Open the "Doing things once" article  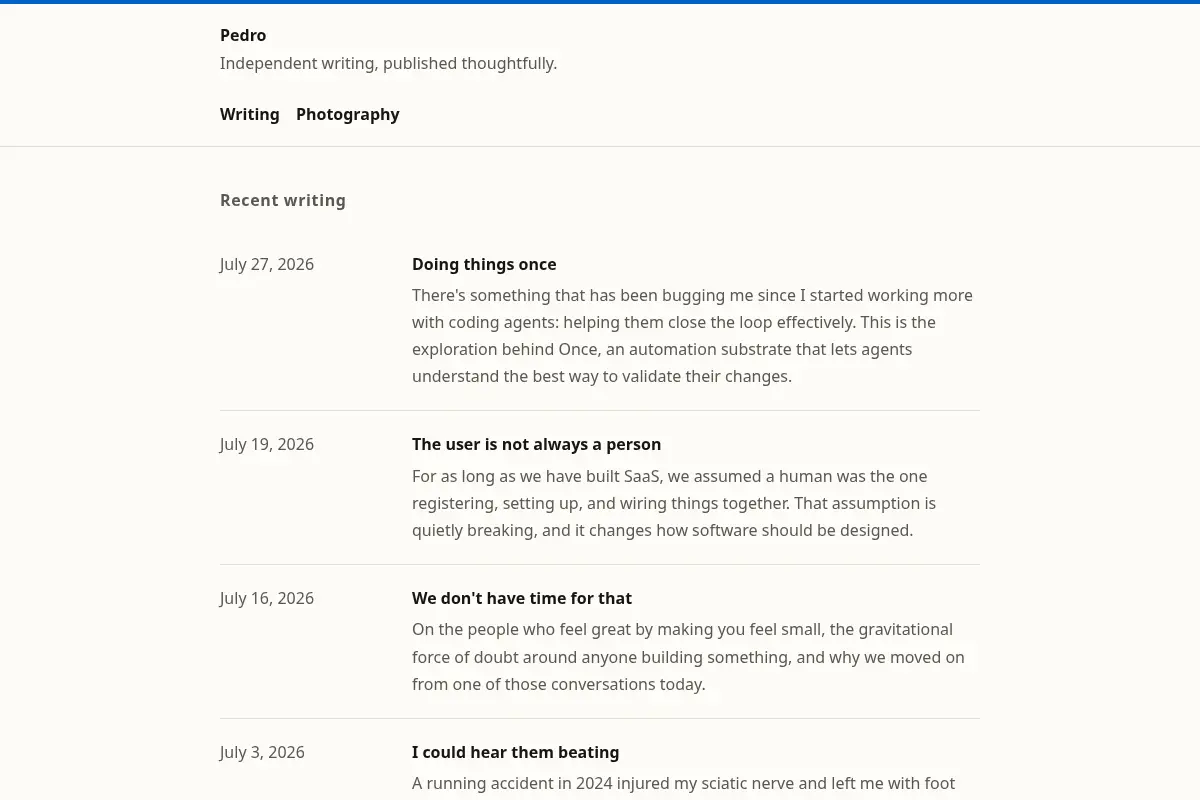pyautogui.click(x=484, y=264)
